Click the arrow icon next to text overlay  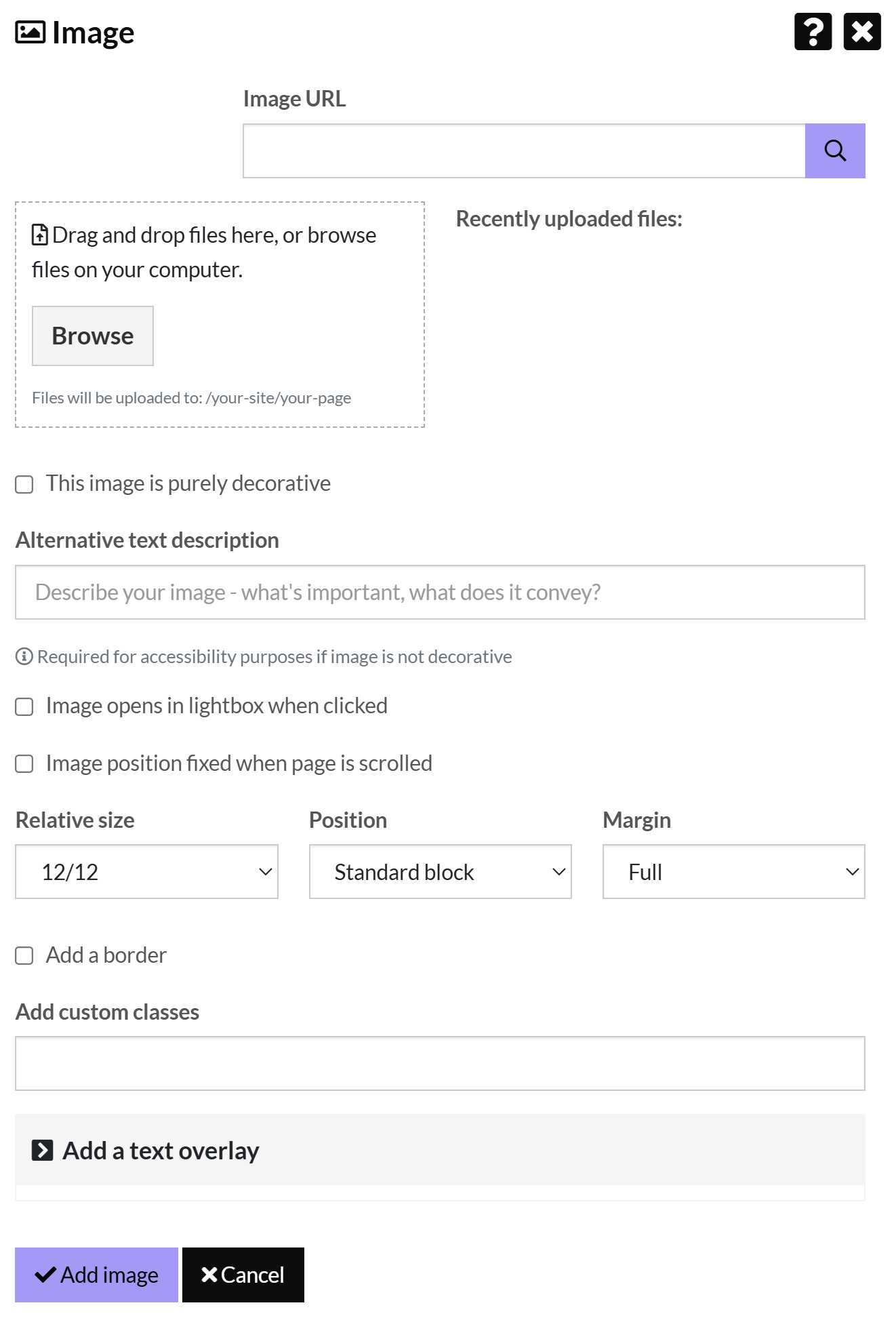click(x=43, y=1151)
